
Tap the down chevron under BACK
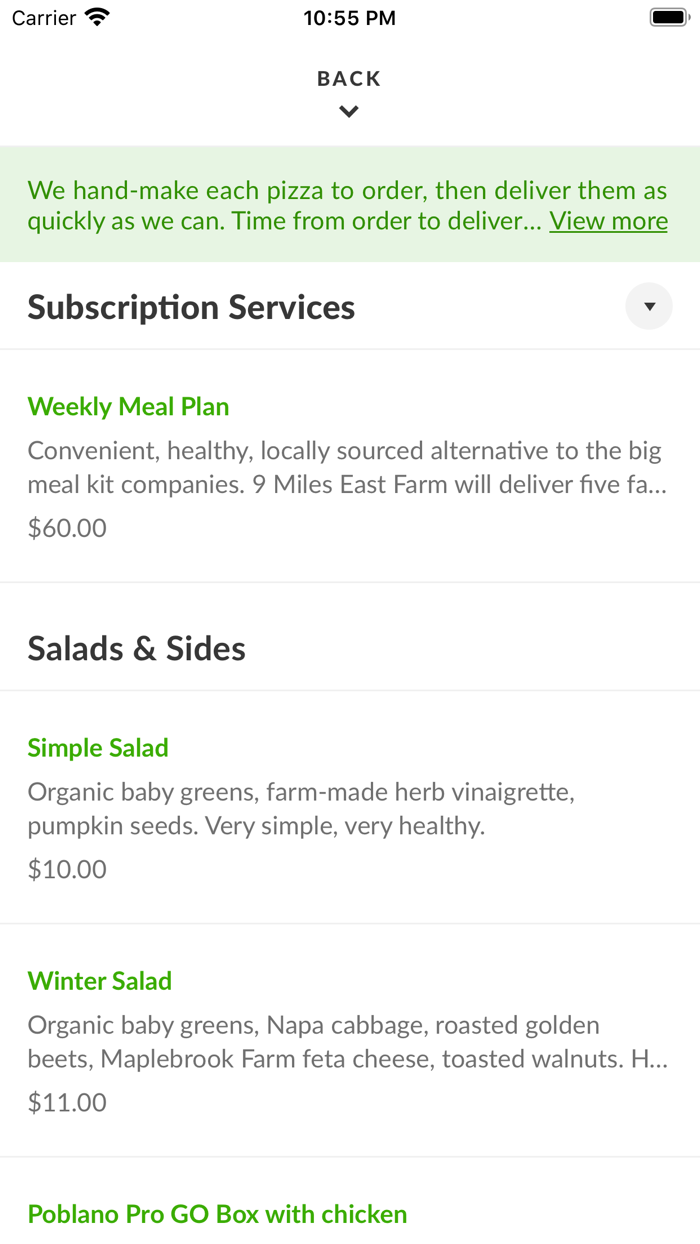349,112
